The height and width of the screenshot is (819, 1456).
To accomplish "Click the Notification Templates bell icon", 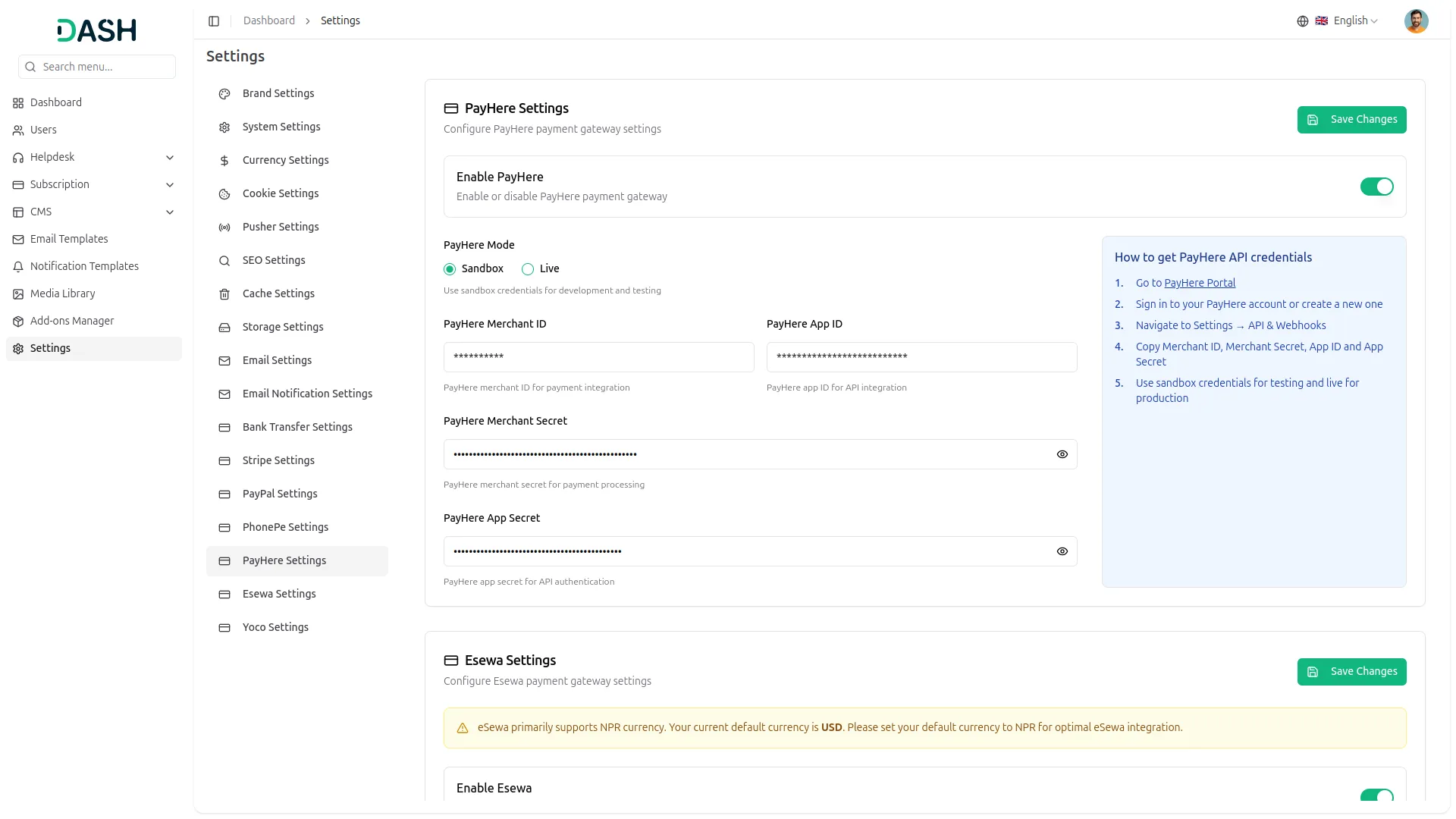I will point(18,267).
